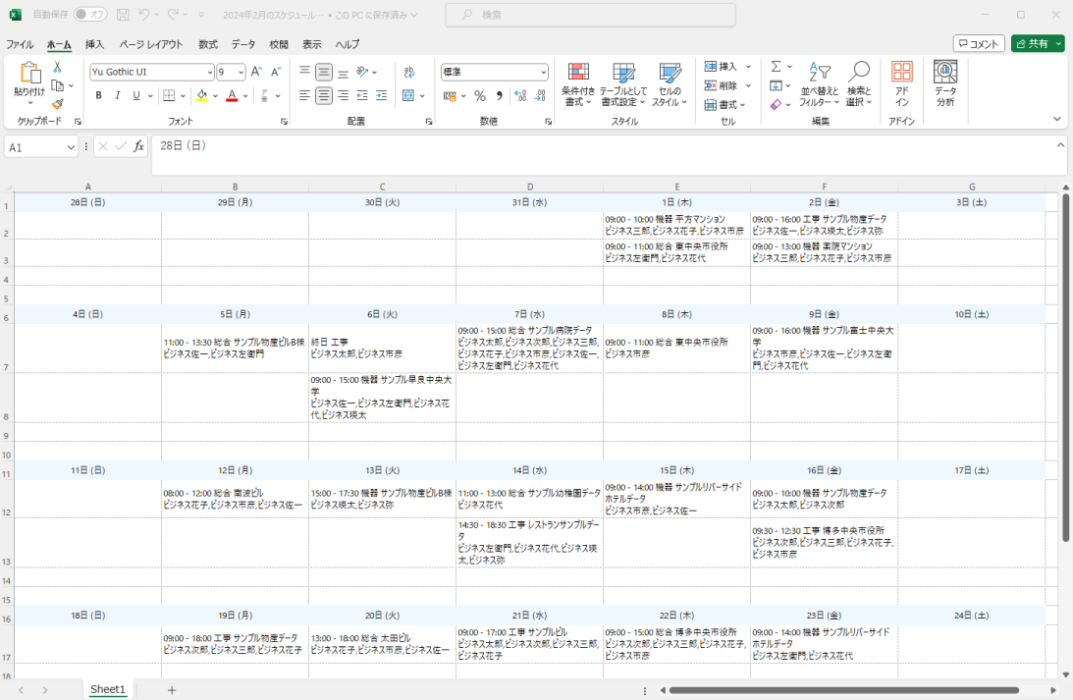This screenshot has height=700, width=1073.
Task: Align text to middle vertically
Action: 324,71
